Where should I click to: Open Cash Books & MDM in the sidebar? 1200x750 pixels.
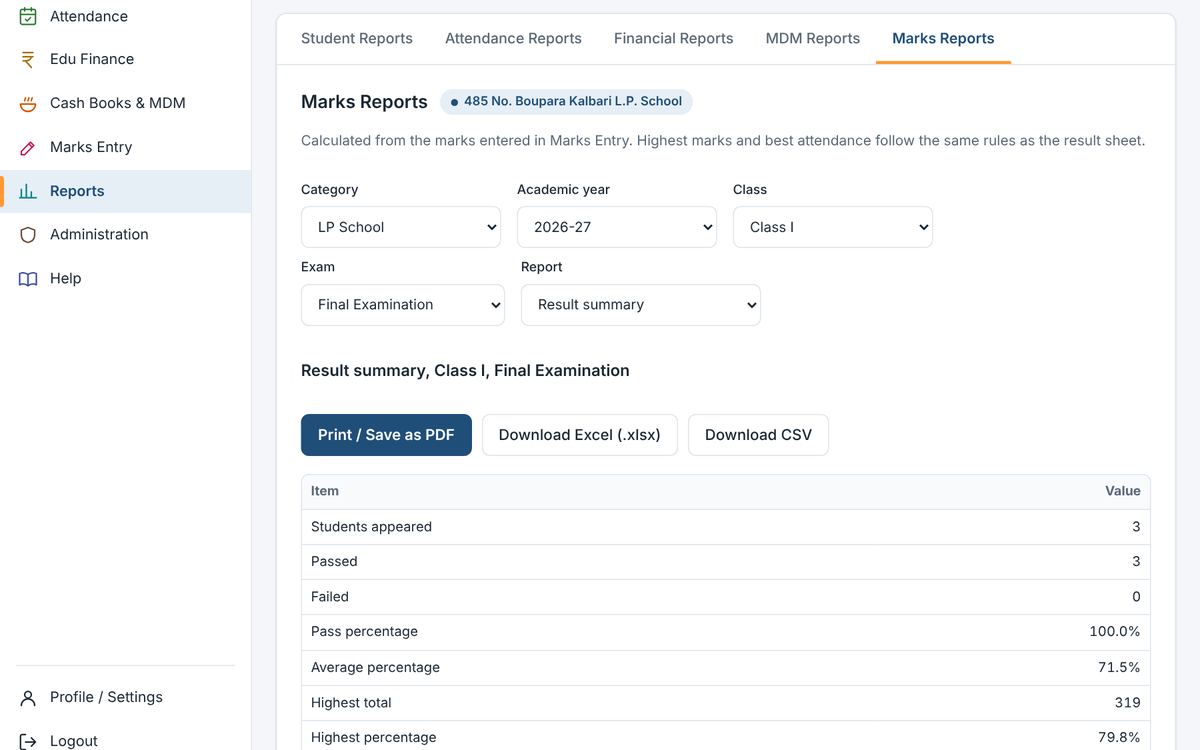pos(125,103)
